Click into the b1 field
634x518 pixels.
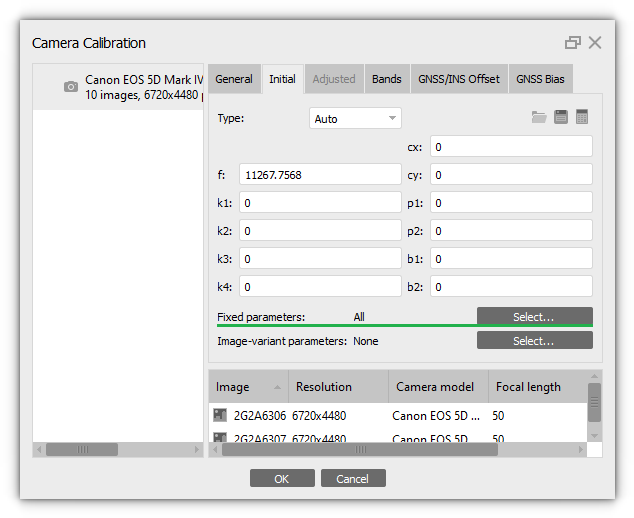(511, 258)
